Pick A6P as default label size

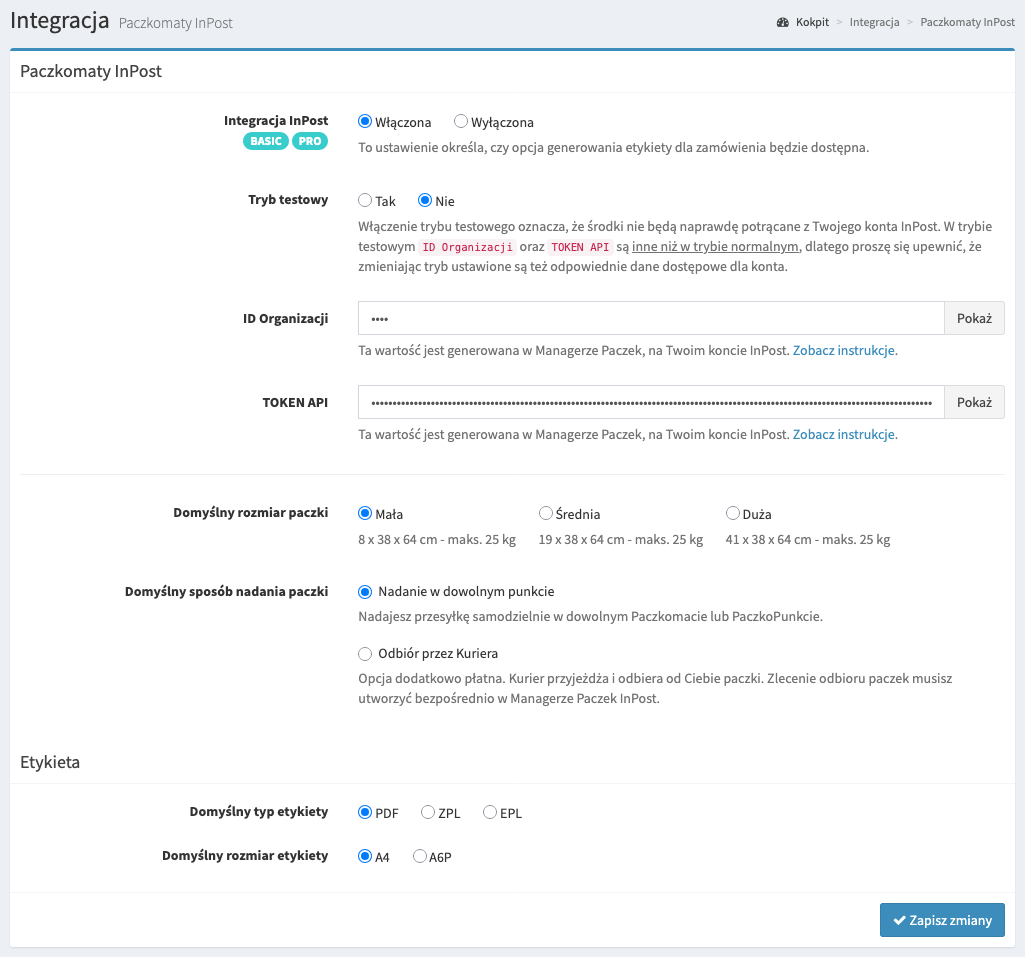coord(420,857)
